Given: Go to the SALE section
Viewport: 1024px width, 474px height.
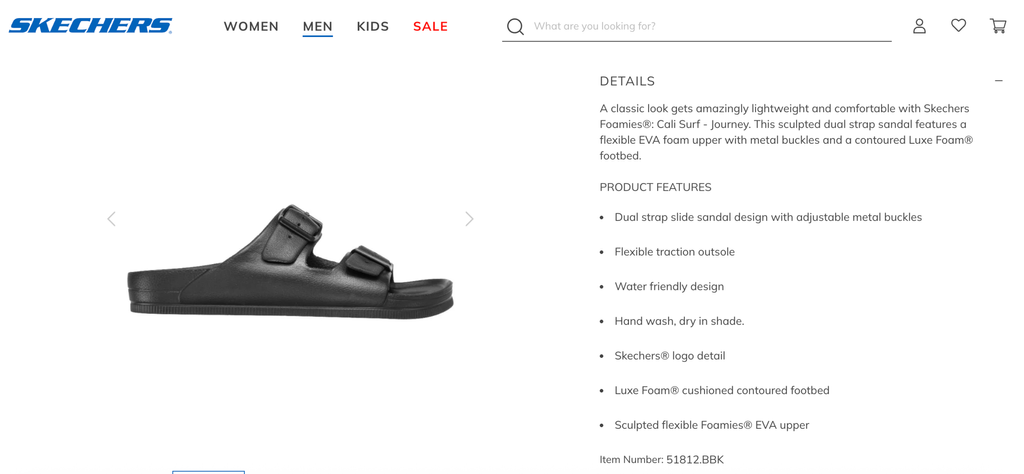Looking at the screenshot, I should tap(430, 27).
